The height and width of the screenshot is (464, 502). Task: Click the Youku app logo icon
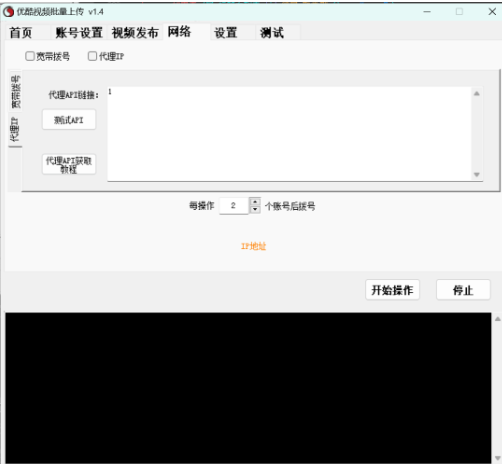click(8, 12)
